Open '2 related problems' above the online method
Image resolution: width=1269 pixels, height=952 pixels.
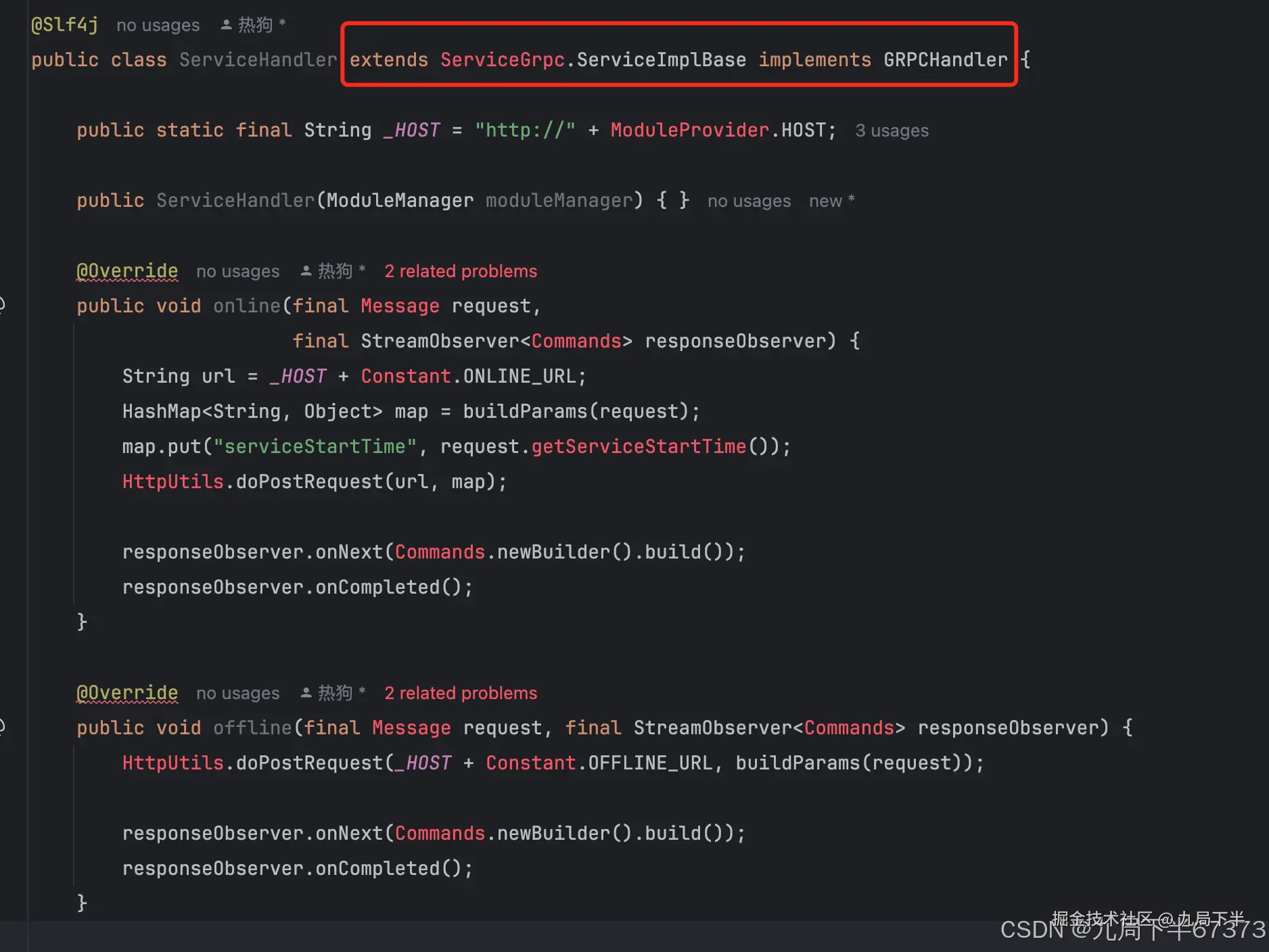click(x=461, y=271)
